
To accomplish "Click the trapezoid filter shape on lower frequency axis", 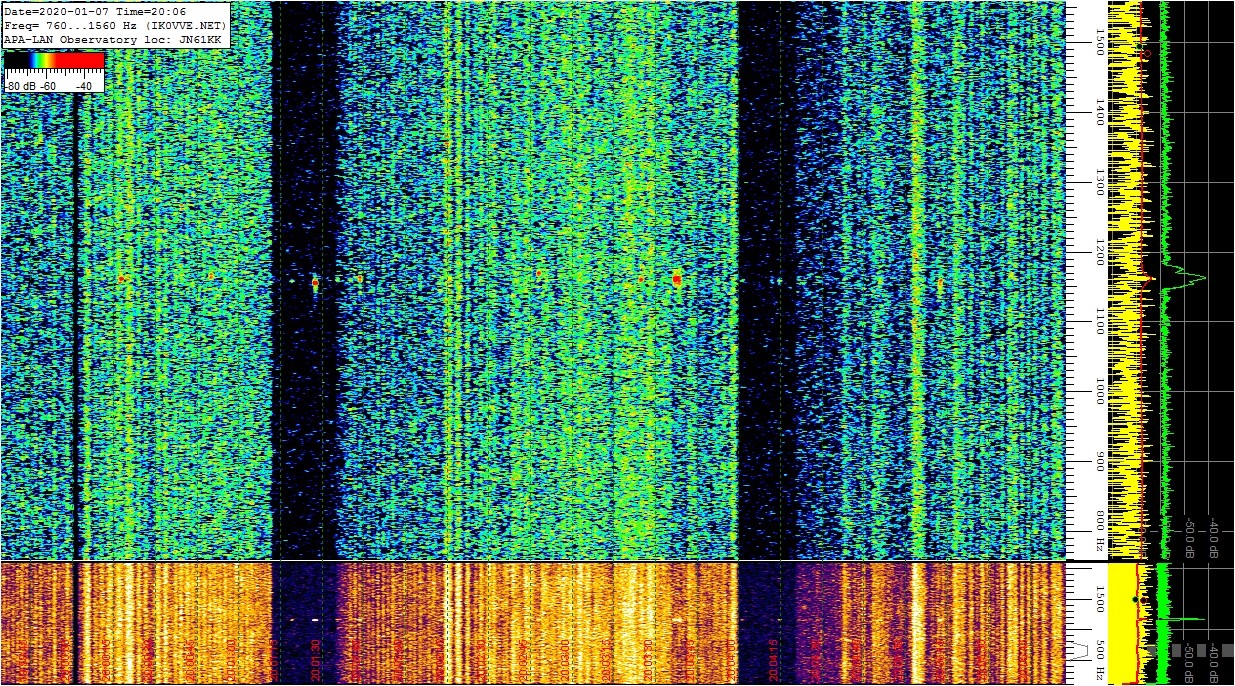I will tap(1081, 650).
